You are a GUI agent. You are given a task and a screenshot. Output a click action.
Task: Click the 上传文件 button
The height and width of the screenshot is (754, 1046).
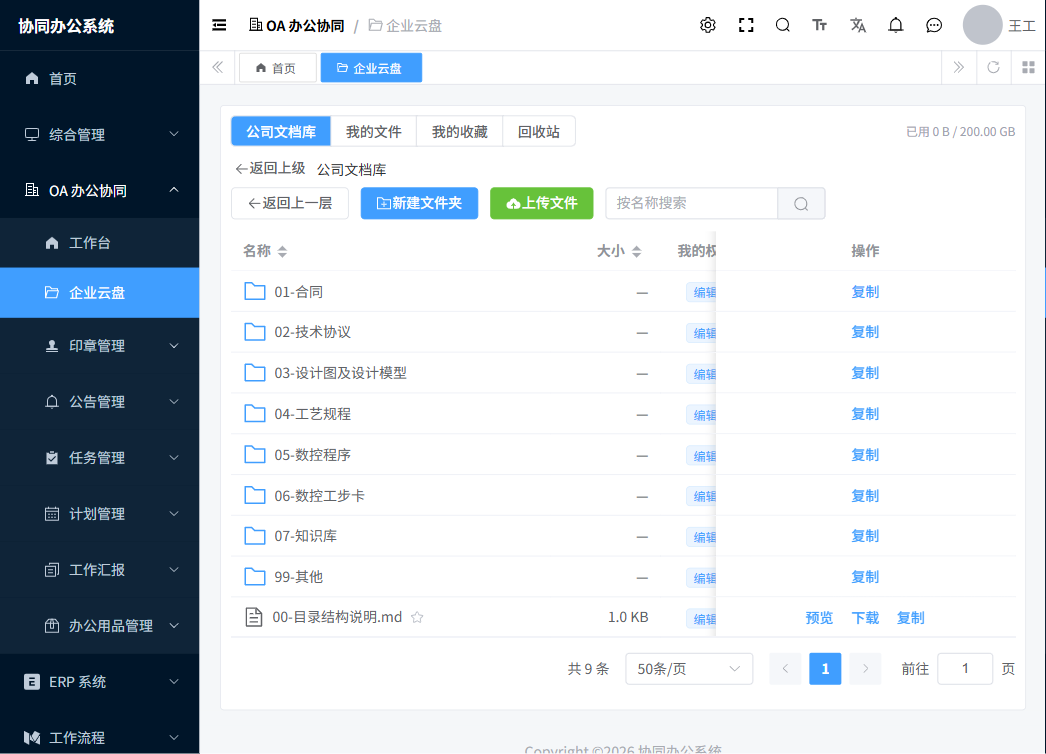542,204
